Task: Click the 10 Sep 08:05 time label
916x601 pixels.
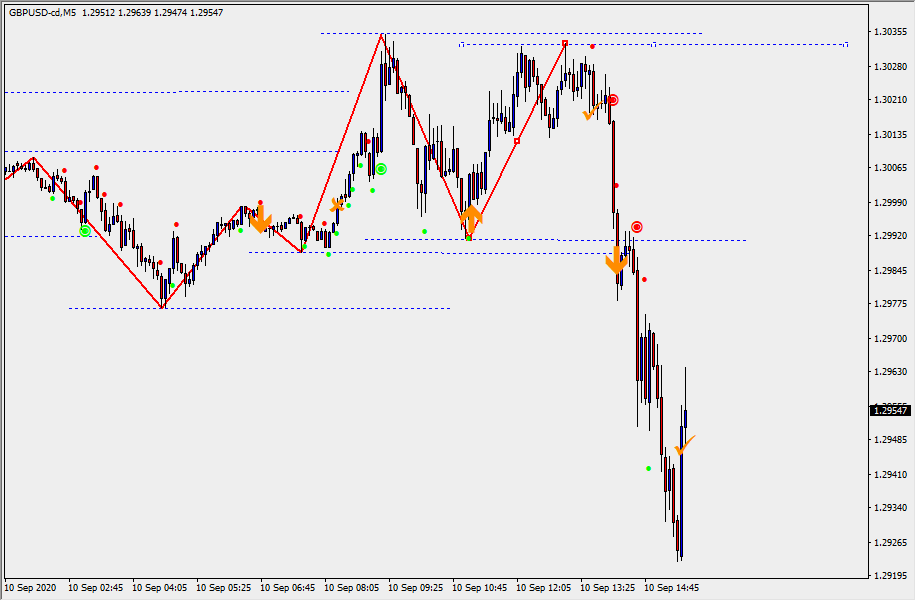Action: point(353,588)
